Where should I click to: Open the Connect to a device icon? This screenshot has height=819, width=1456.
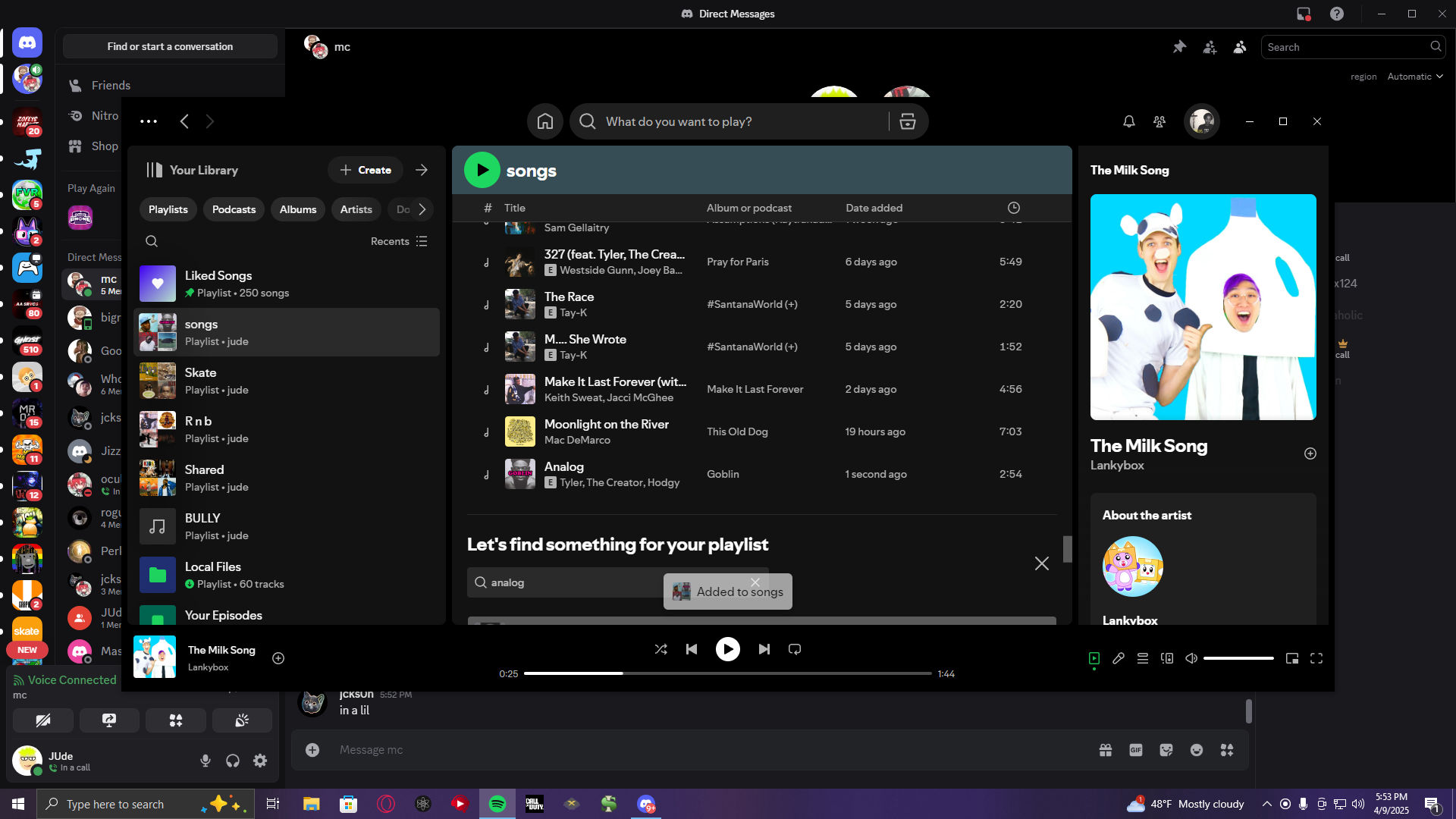coord(1166,658)
